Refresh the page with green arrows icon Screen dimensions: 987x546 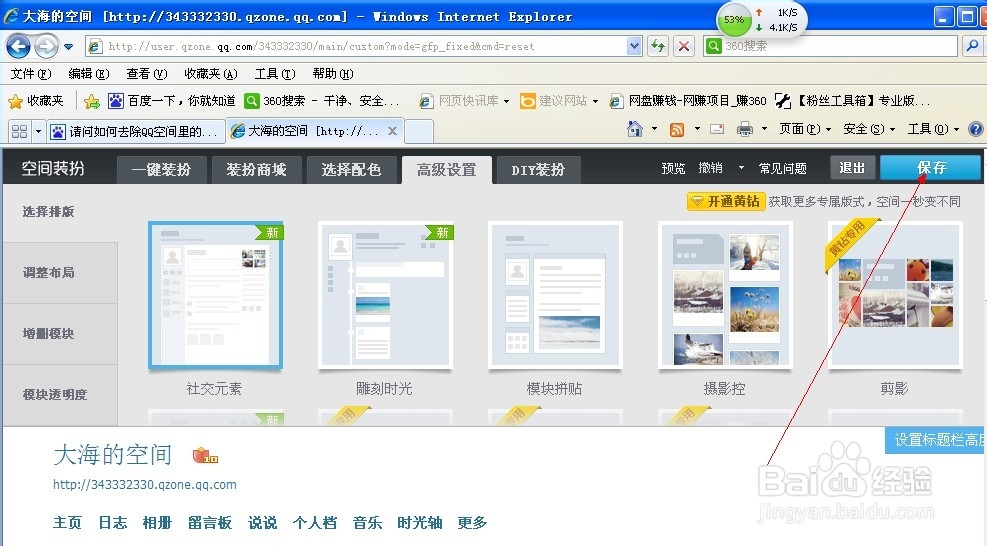click(x=658, y=46)
